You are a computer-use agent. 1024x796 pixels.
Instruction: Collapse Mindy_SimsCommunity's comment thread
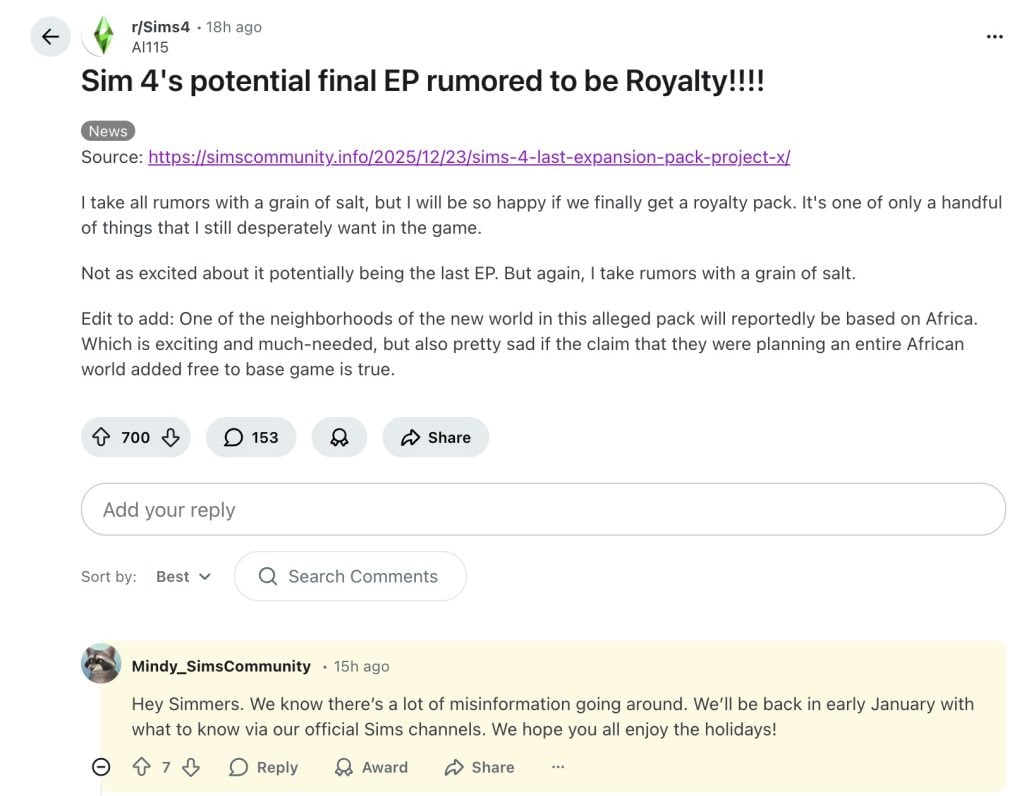(x=101, y=767)
